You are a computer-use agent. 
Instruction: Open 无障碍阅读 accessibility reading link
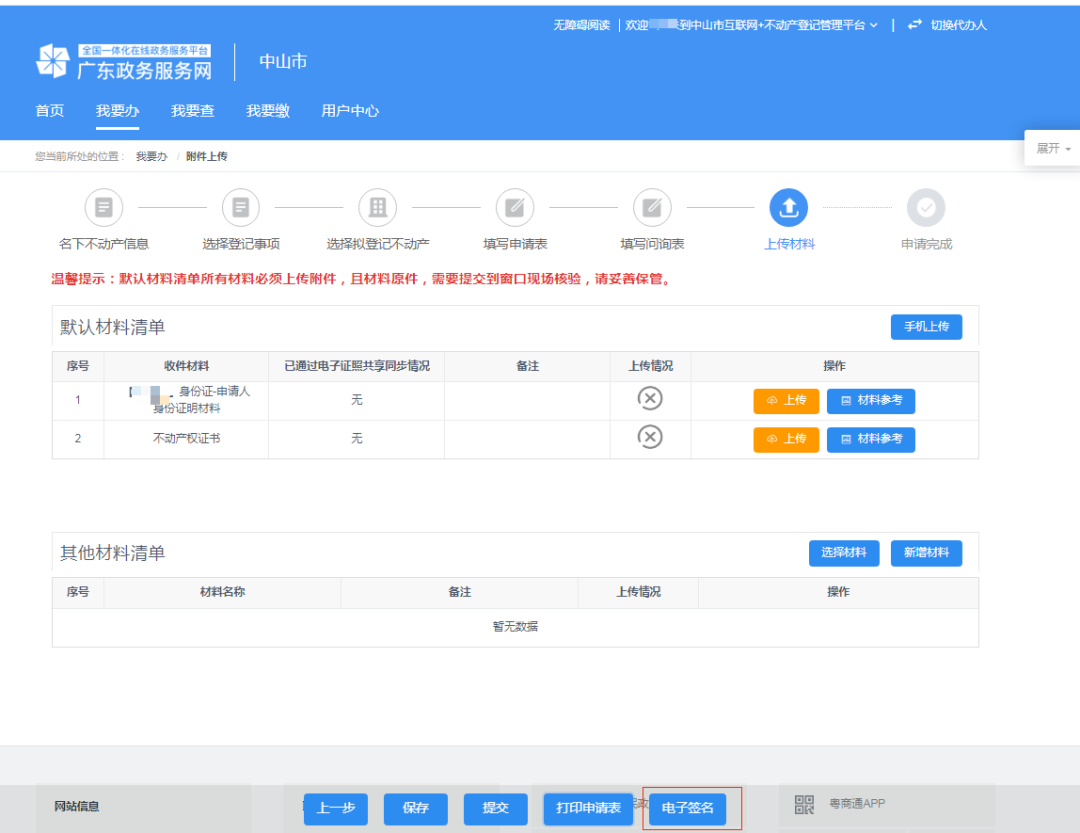coord(581,24)
